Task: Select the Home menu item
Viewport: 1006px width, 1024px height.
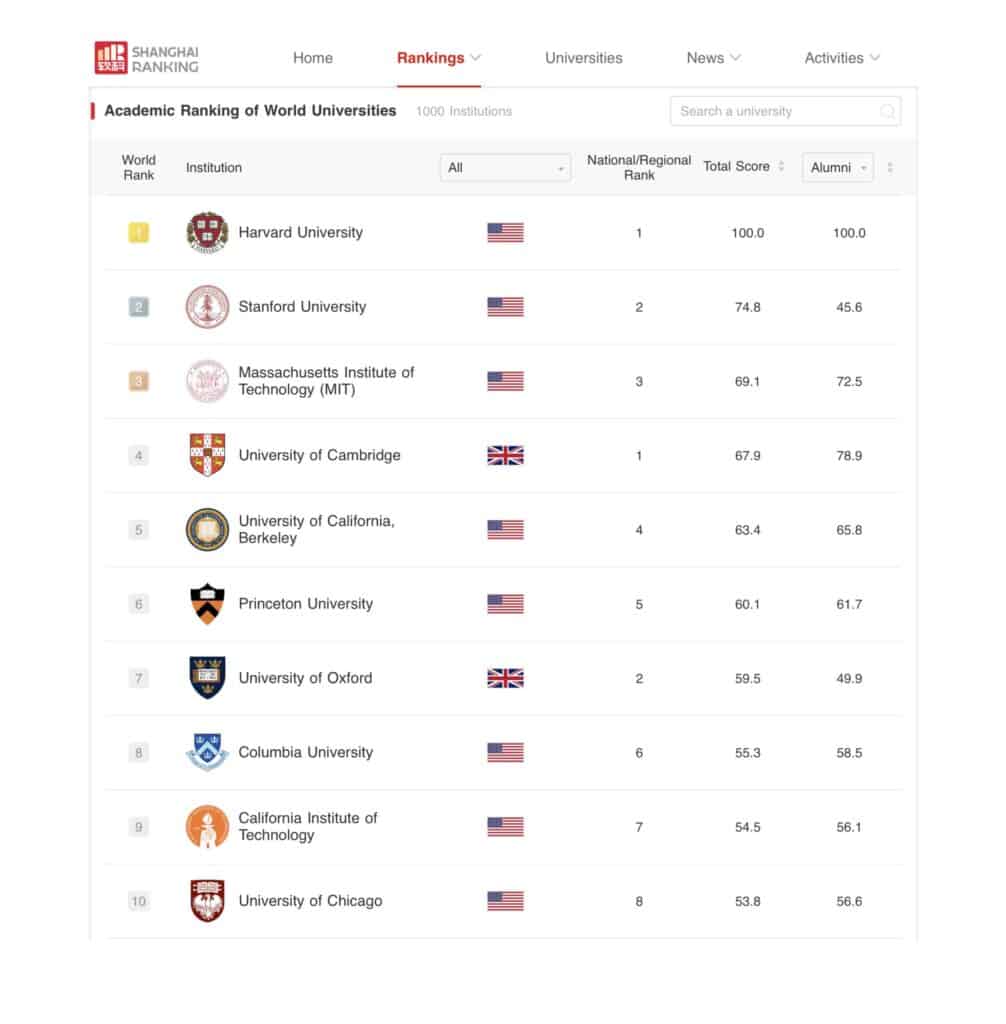Action: pos(313,58)
